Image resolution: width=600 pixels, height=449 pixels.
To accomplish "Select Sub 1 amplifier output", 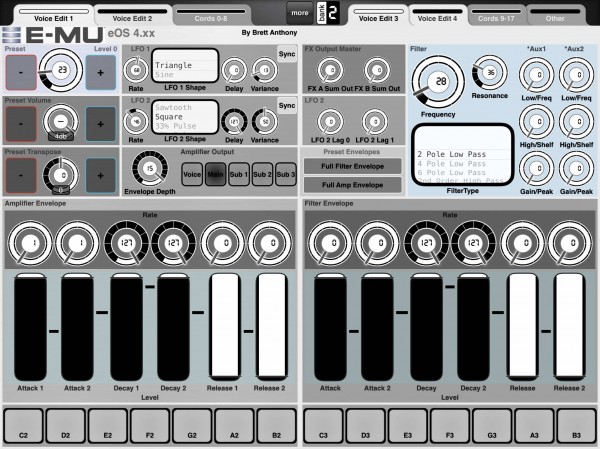I will 239,174.
